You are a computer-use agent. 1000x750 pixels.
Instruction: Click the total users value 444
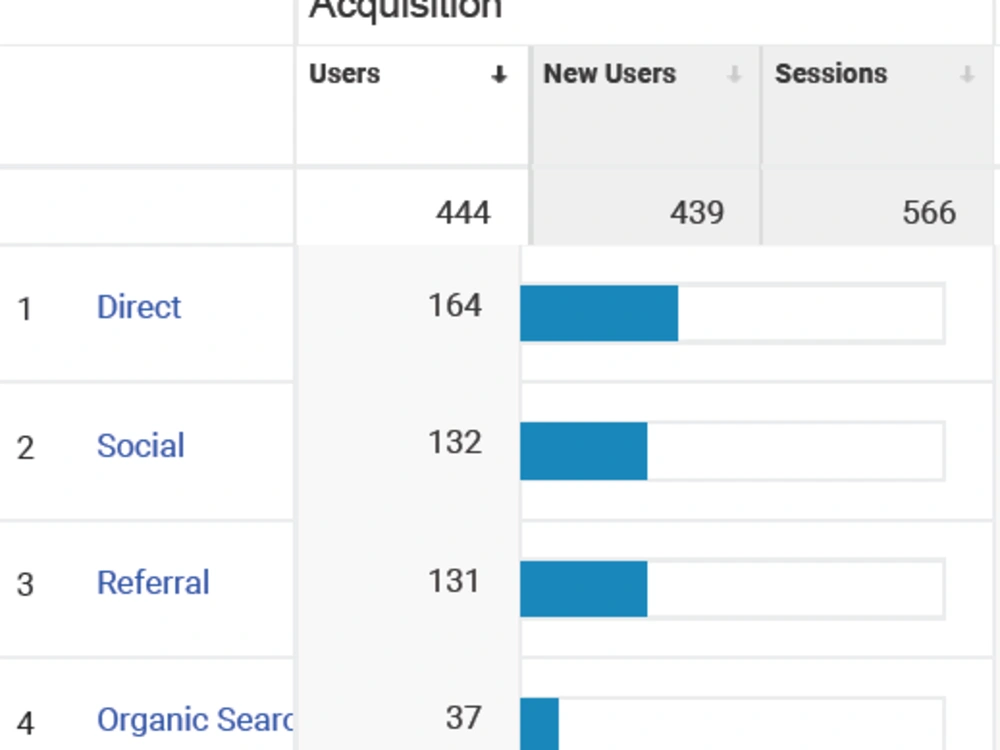pos(463,212)
